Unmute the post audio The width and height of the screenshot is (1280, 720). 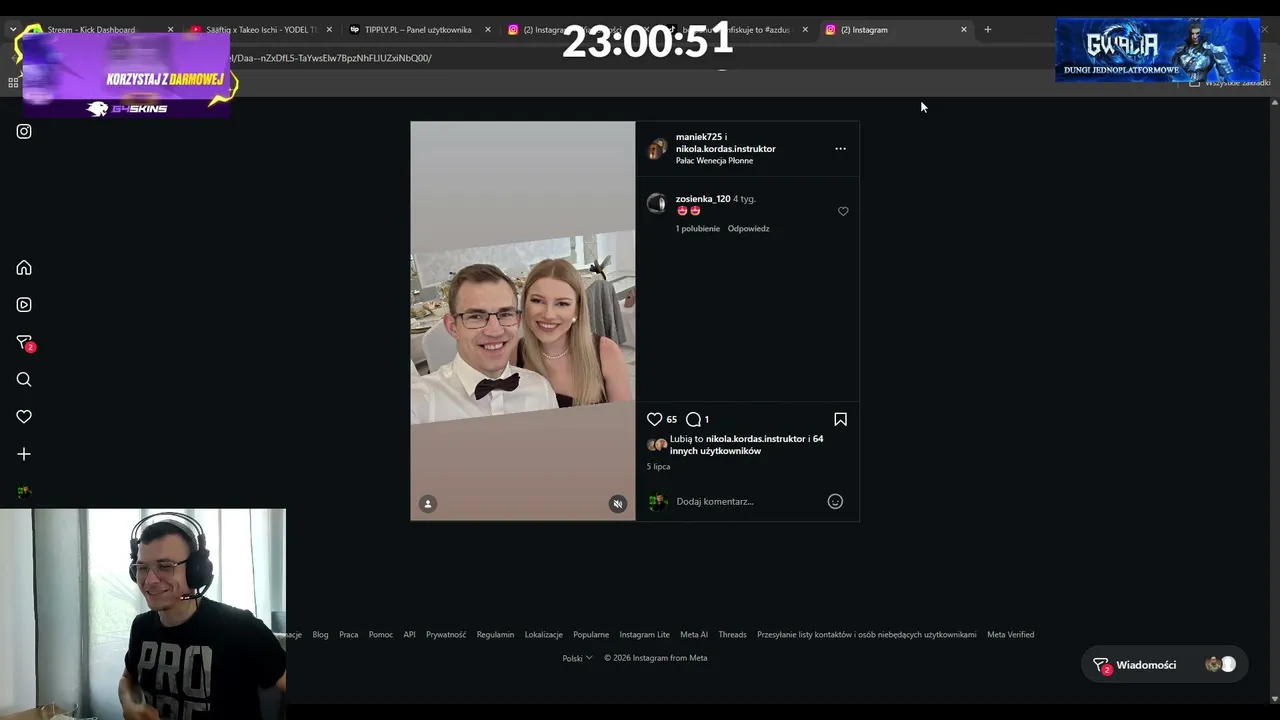coord(618,504)
